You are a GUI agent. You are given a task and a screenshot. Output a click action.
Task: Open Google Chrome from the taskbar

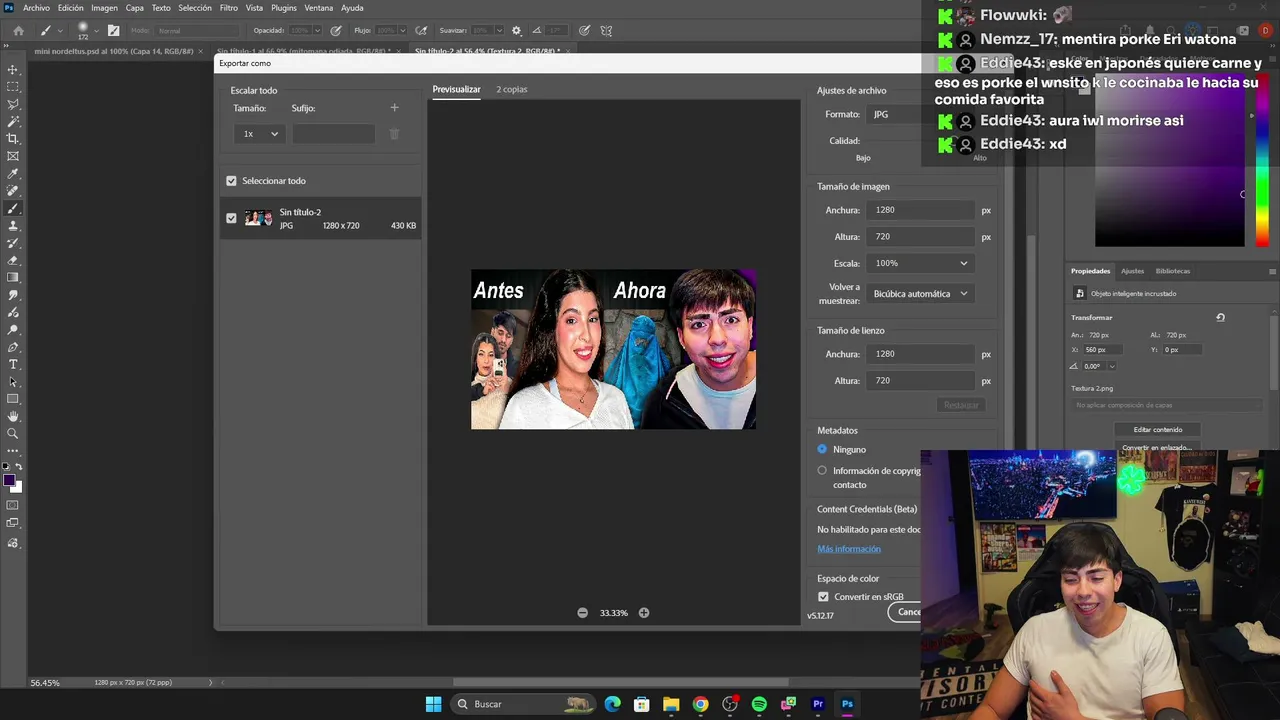(x=700, y=704)
